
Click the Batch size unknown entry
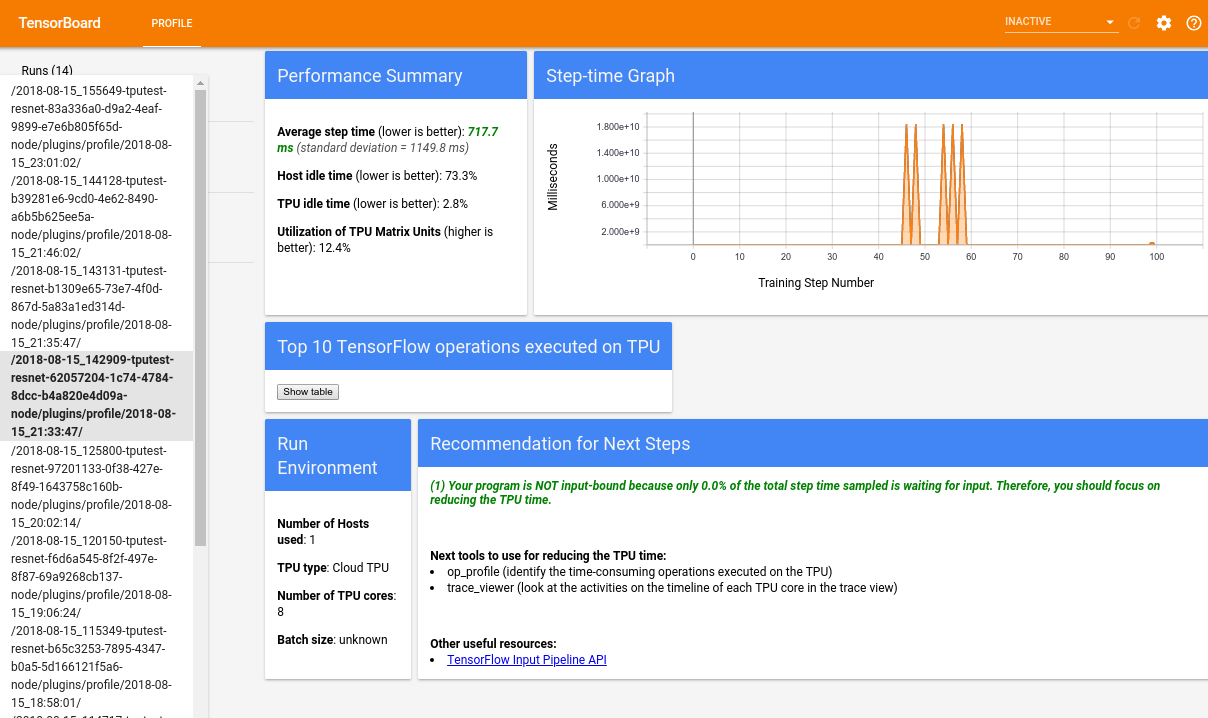point(332,639)
